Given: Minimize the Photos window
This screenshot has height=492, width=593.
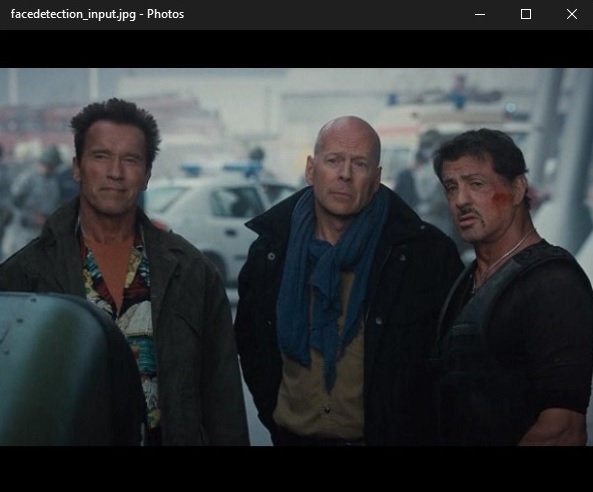Looking at the screenshot, I should 480,14.
